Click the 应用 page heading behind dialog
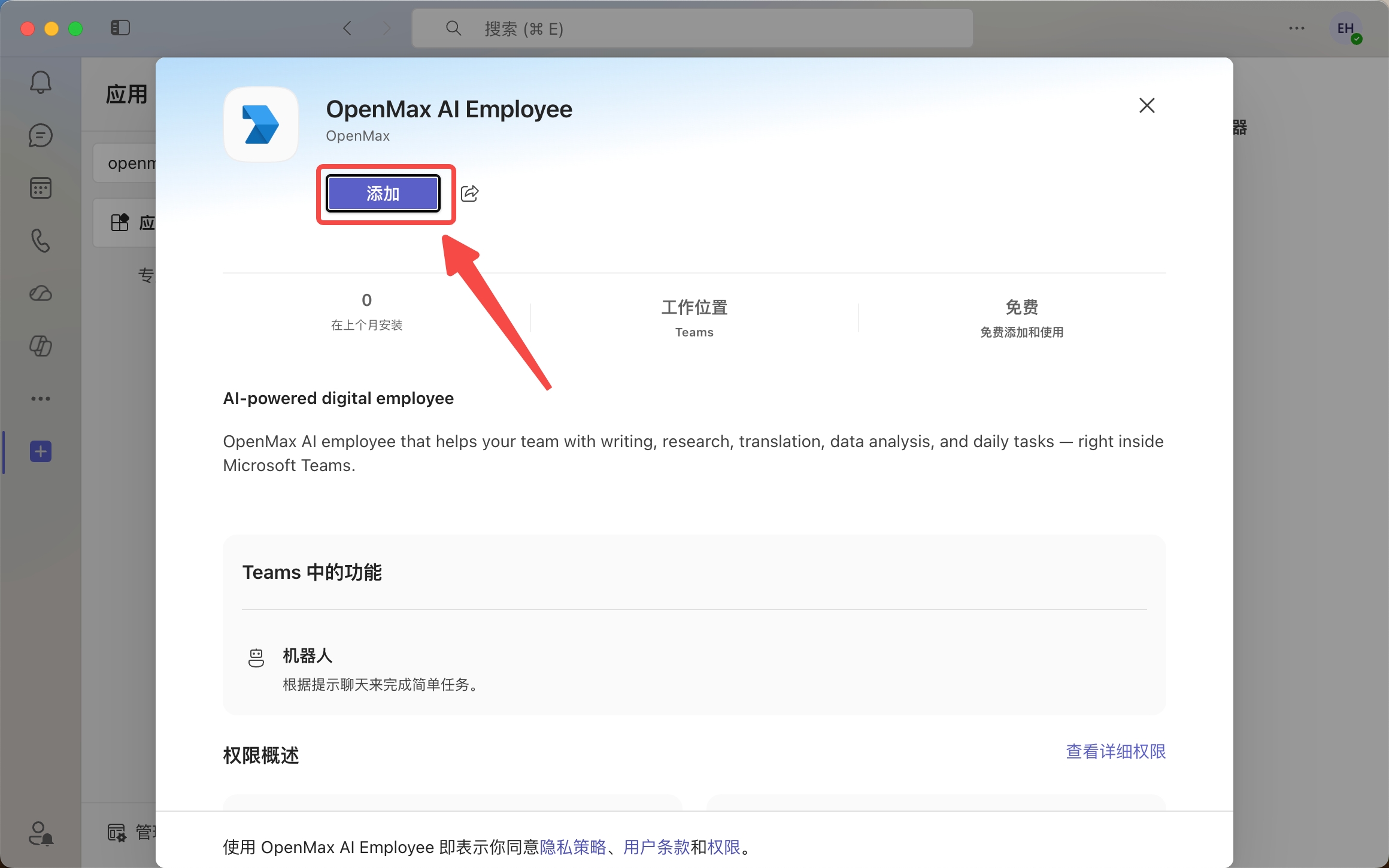Screen dimensions: 1389x868 coord(126,95)
